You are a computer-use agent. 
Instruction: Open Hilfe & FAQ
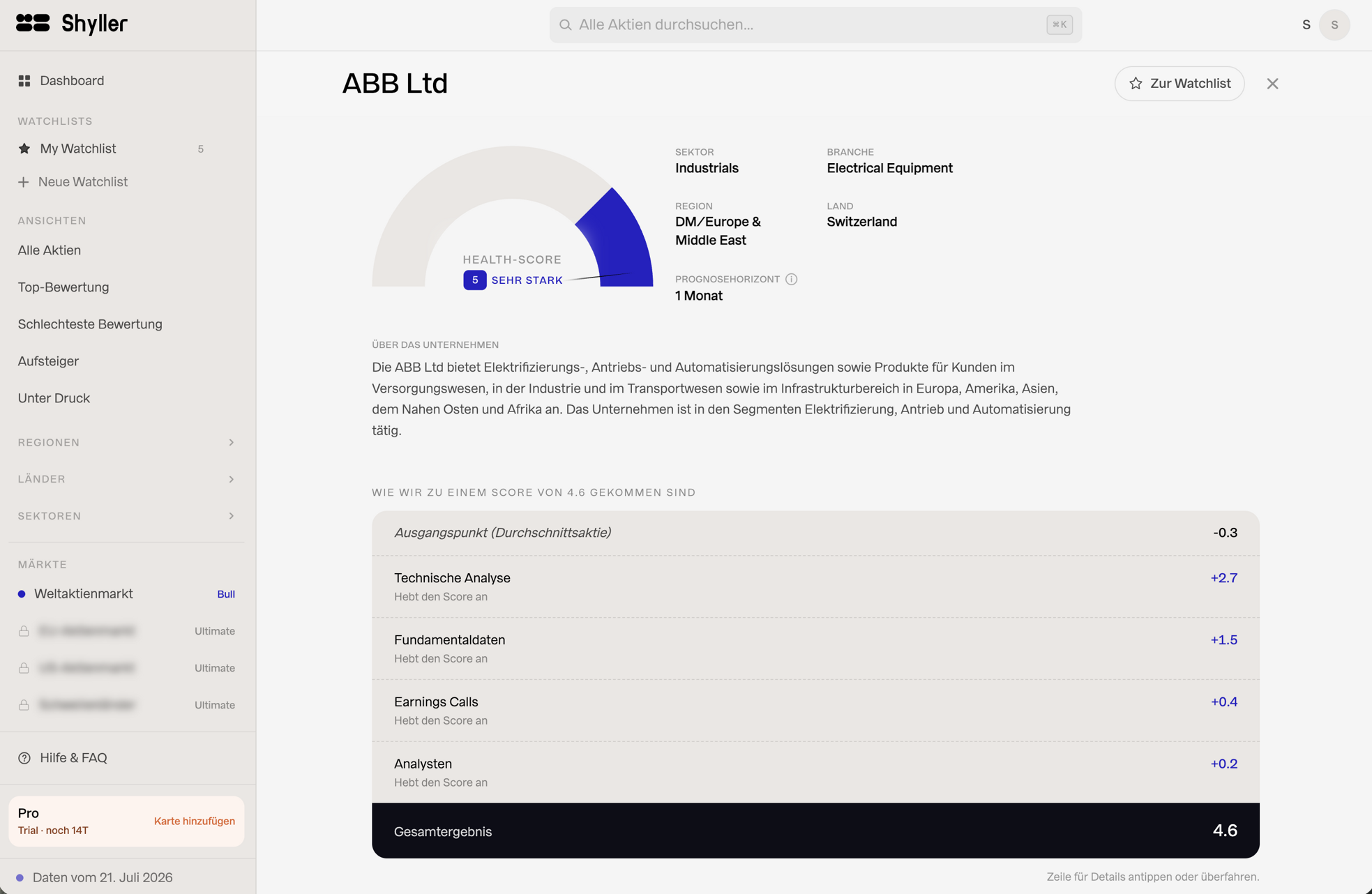click(126, 758)
